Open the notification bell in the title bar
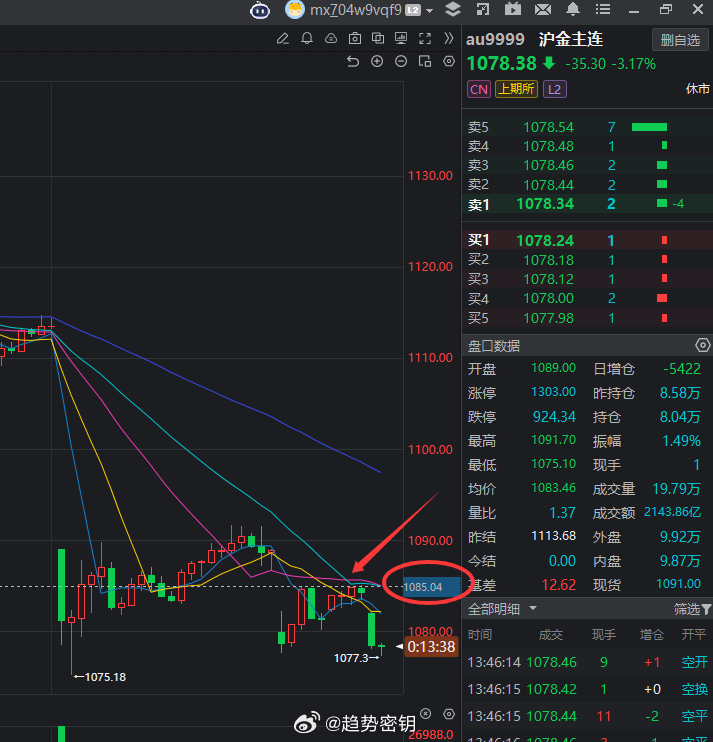The image size is (713, 742). pos(572,9)
